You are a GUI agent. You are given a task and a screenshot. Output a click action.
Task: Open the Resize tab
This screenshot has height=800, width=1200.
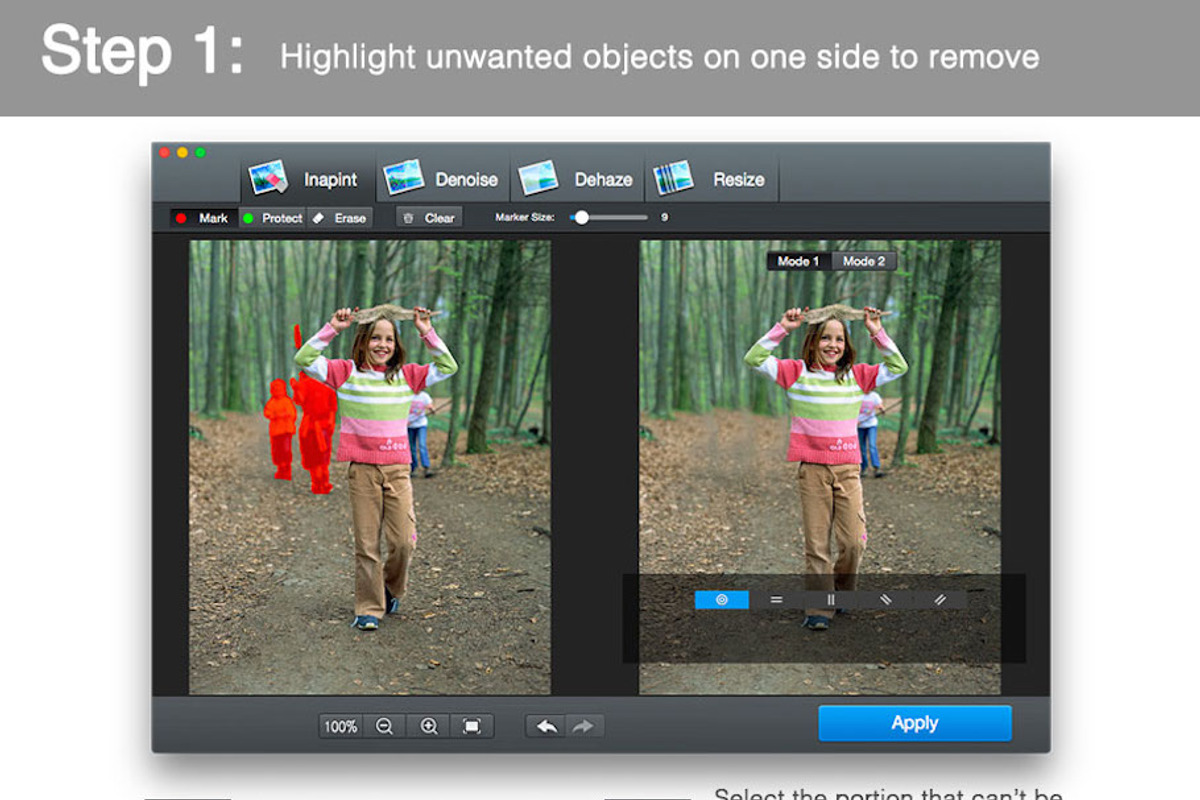[711, 179]
